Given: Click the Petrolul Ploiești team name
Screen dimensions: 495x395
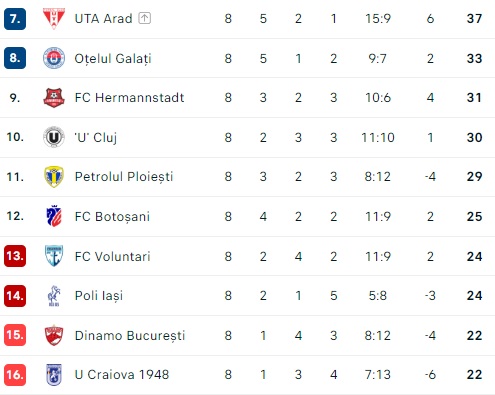Looking at the screenshot, I should (124, 177).
